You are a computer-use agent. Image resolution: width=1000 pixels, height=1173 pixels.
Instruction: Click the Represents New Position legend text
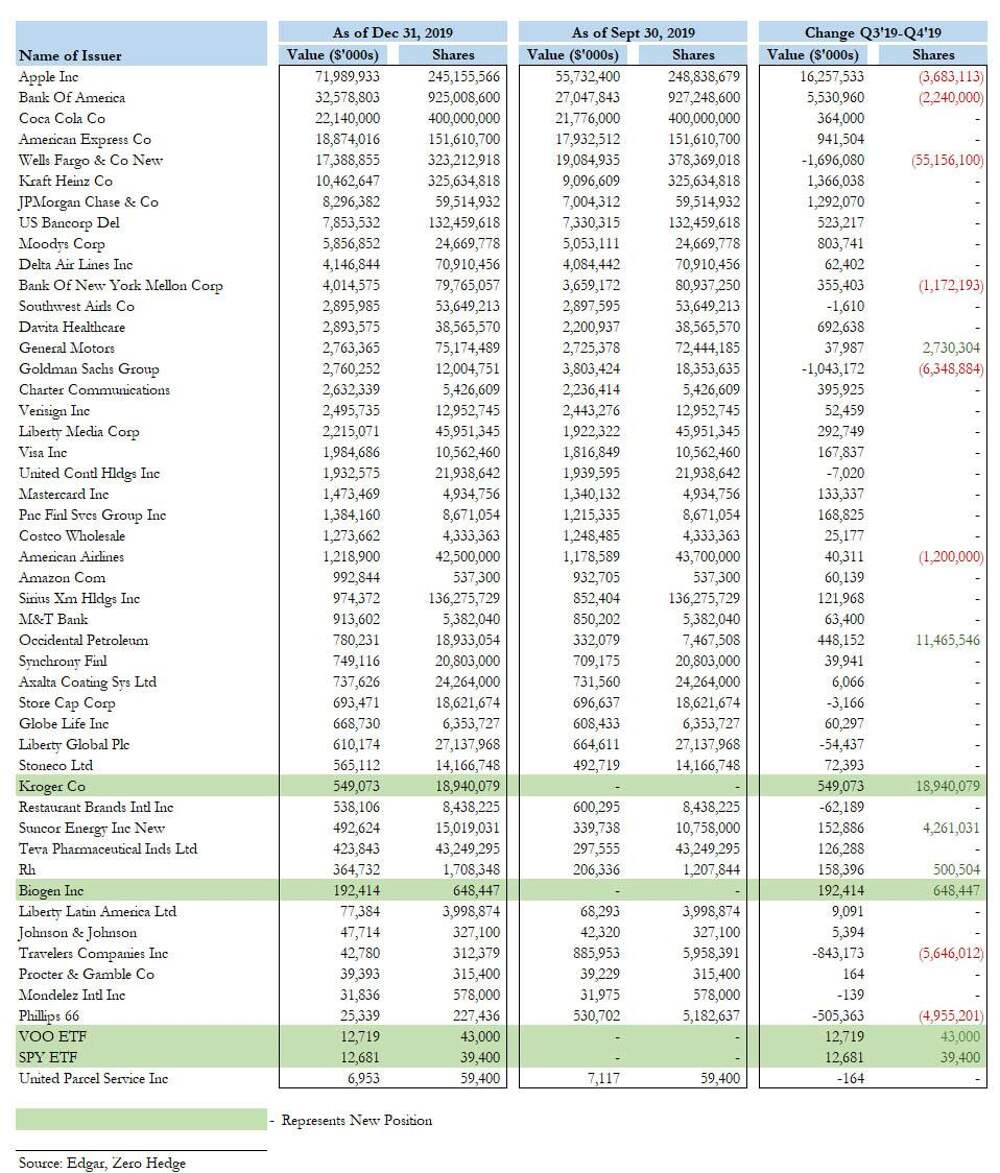356,1120
